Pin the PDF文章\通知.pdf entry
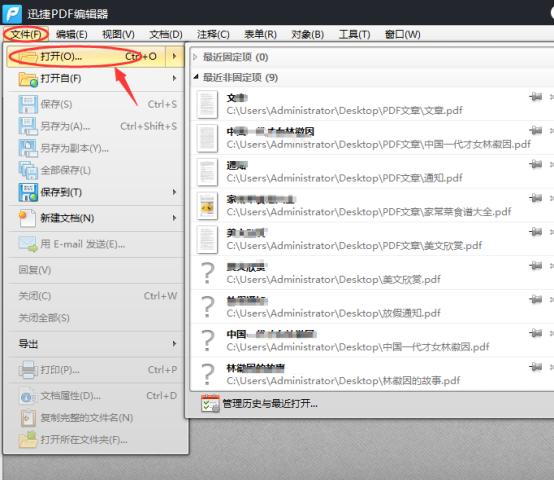 coord(536,164)
